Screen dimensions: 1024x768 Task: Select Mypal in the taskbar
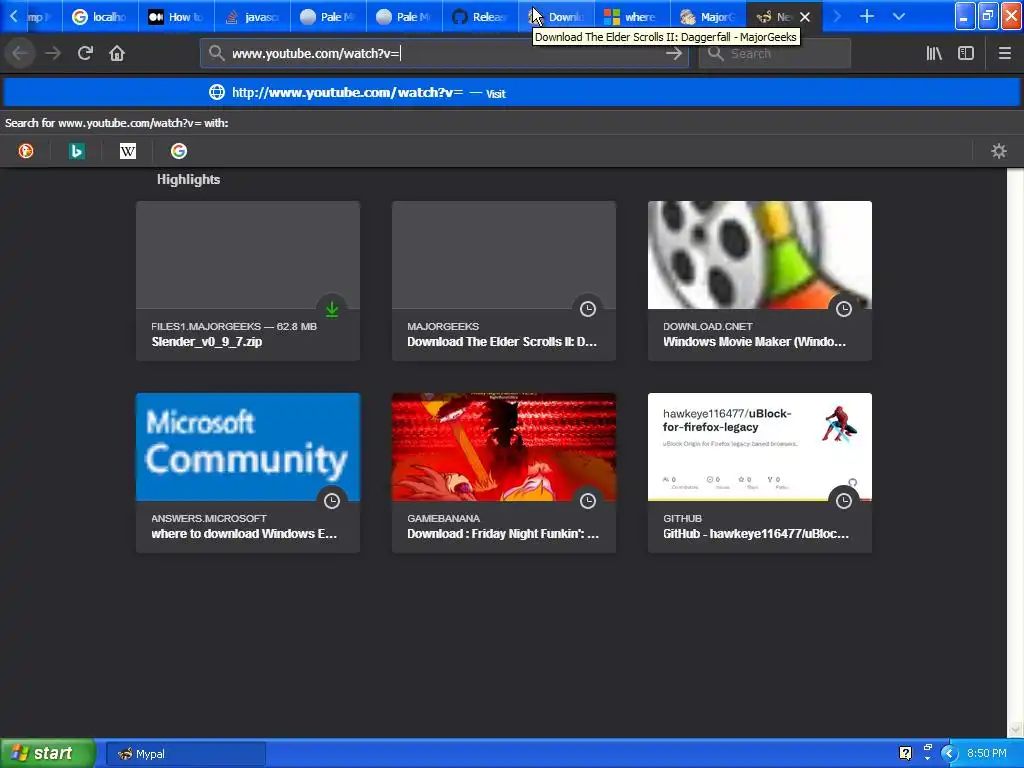pyautogui.click(x=185, y=754)
